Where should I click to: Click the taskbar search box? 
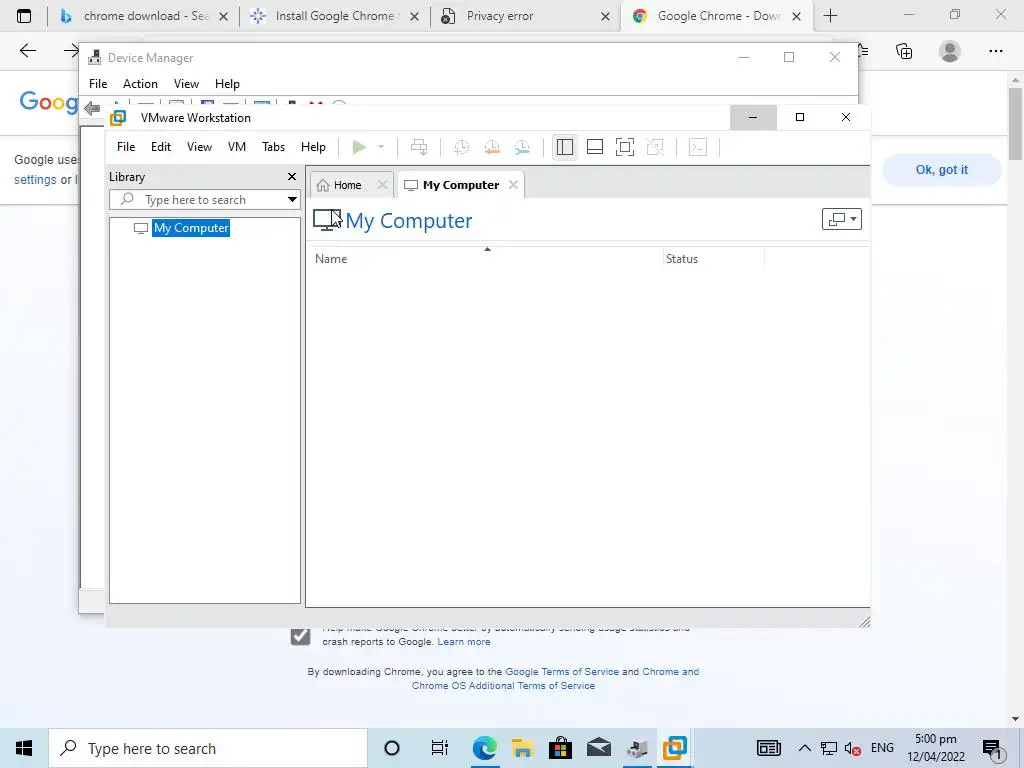coord(208,748)
